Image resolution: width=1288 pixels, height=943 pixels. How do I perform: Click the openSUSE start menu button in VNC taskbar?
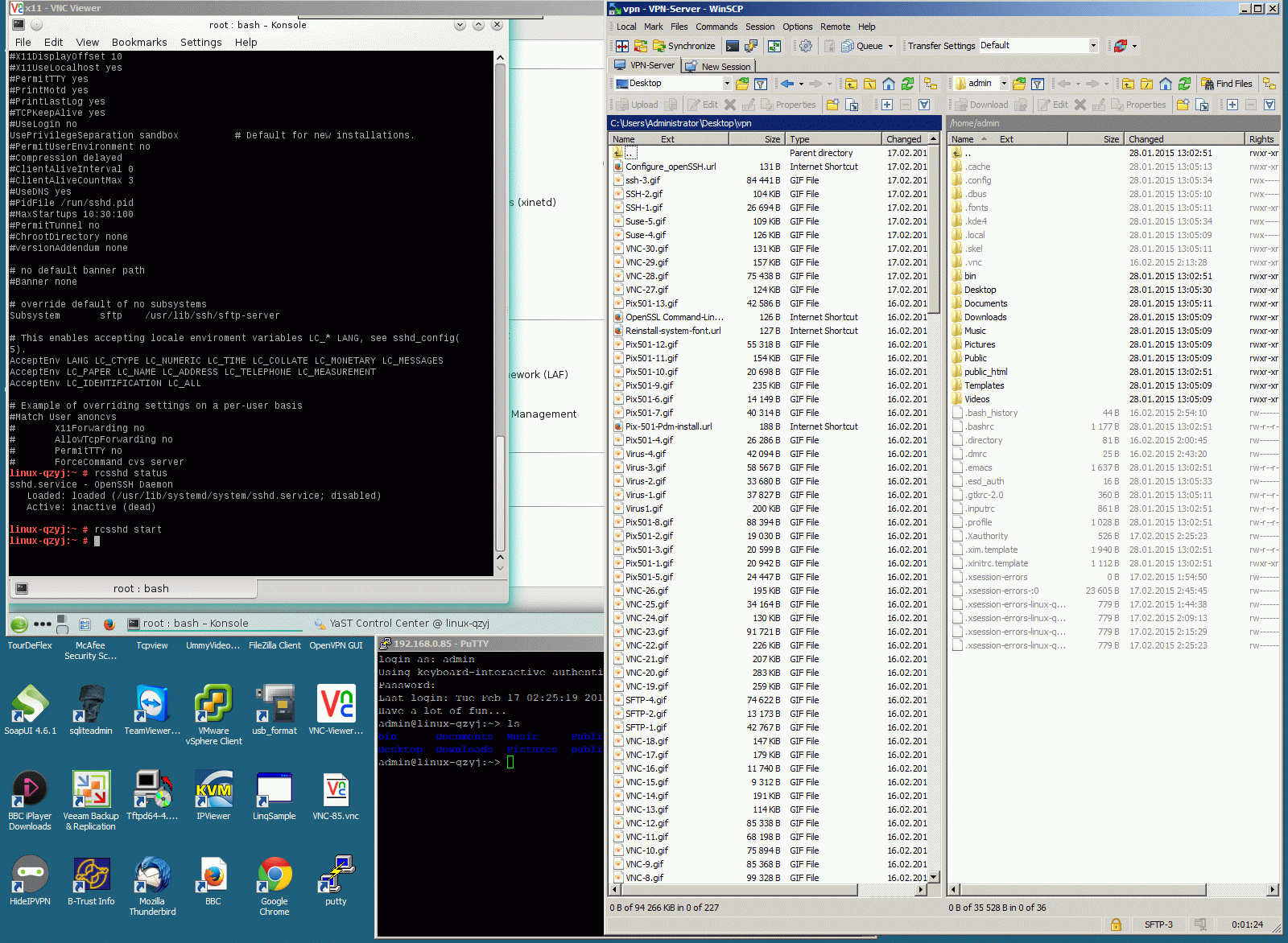point(19,624)
